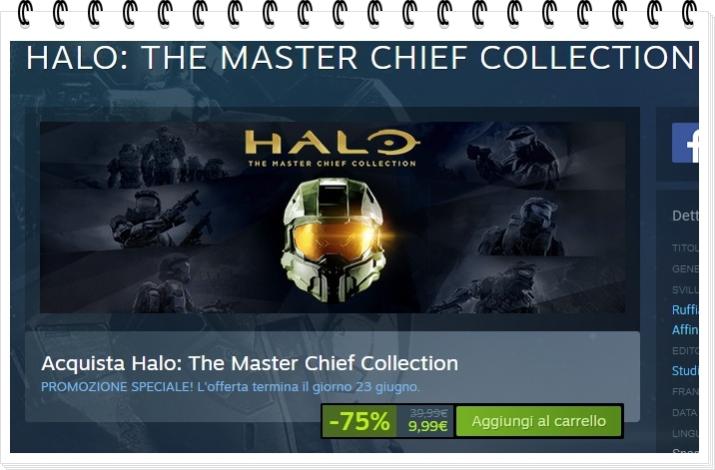Open the Ruffi... developer link
Image resolution: width=715 pixels, height=470 pixels.
685,310
